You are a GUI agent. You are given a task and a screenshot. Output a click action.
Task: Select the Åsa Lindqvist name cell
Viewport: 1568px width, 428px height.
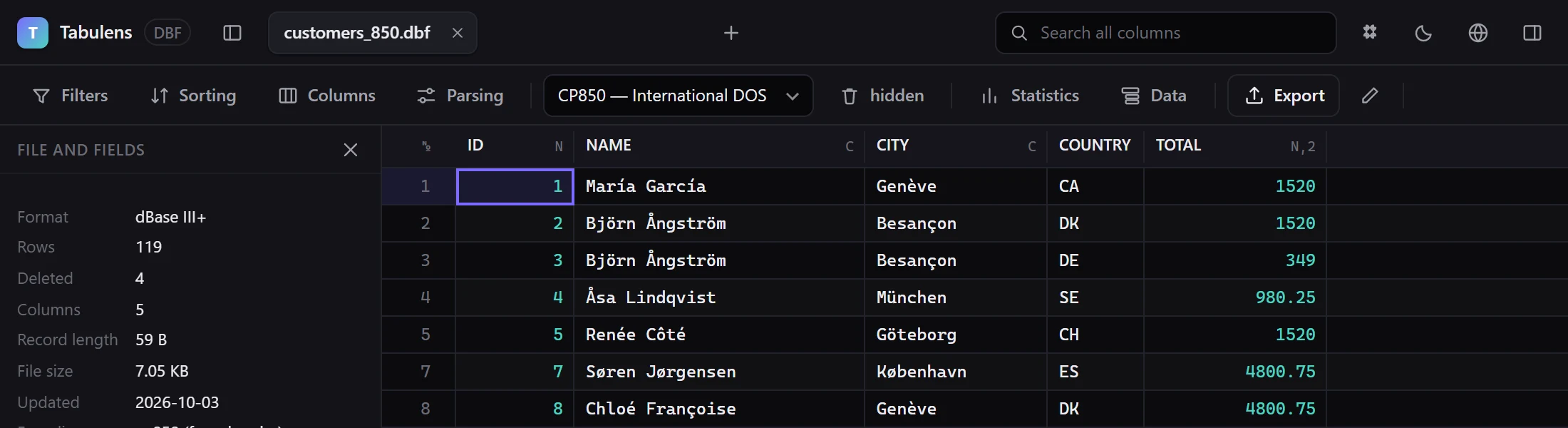point(720,297)
